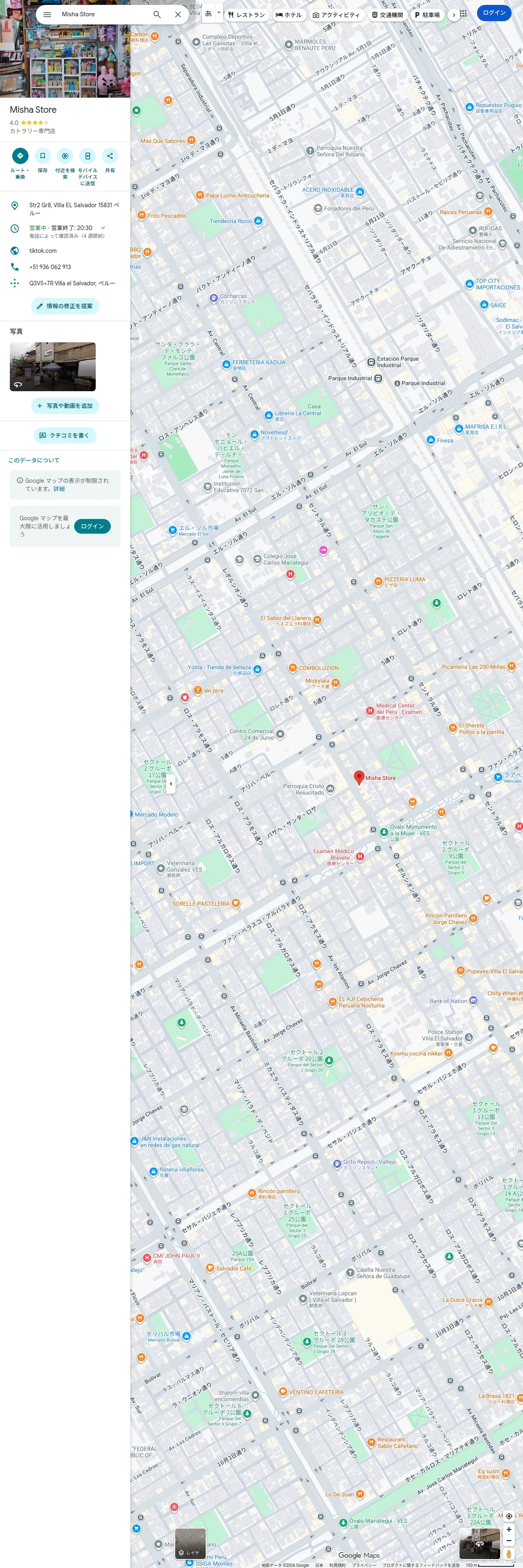Click the teal ログイン button in sidebar
This screenshot has width=523, height=1568.
coord(92,526)
